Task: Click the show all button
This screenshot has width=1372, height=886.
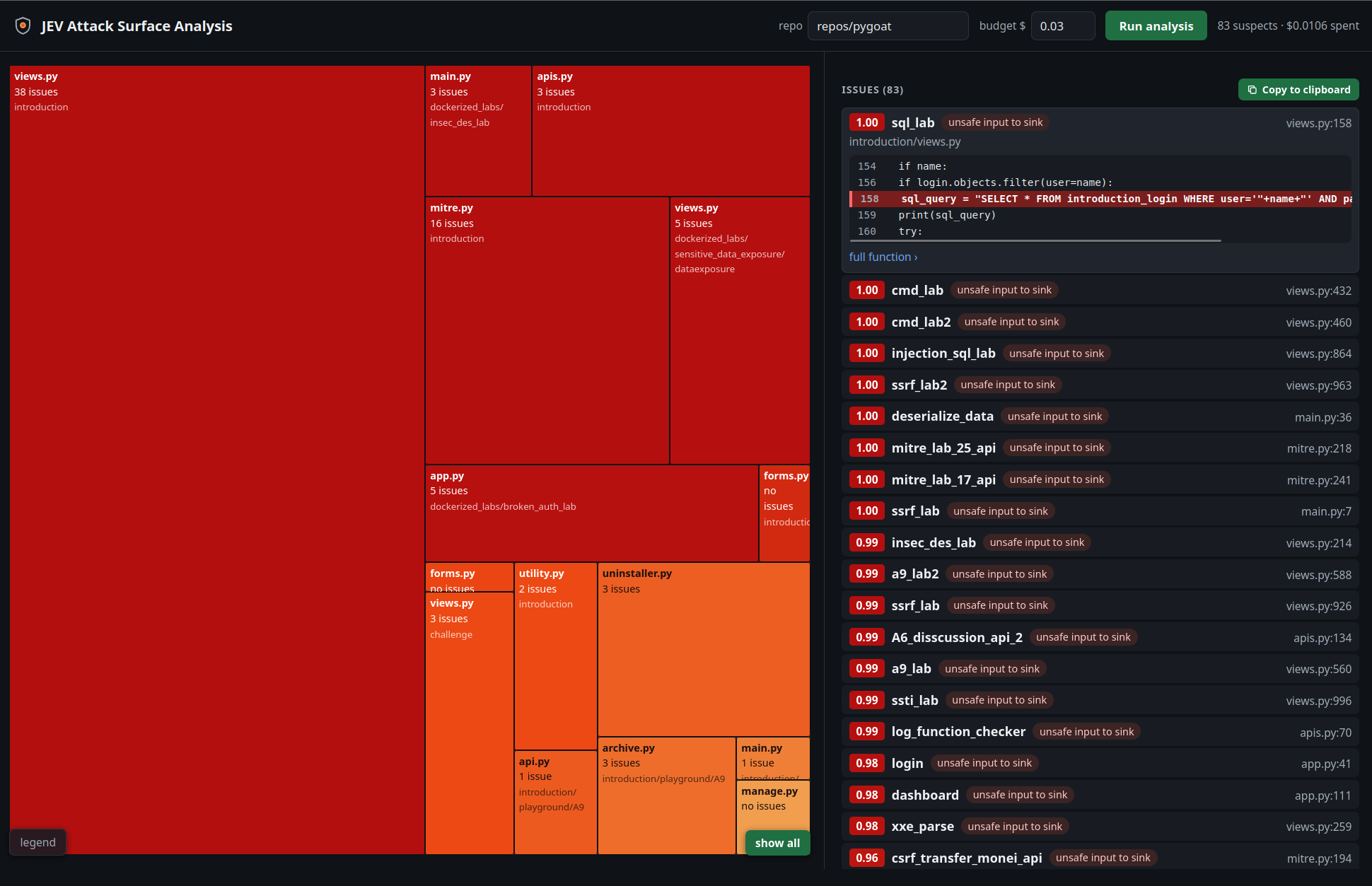Action: pyautogui.click(x=777, y=843)
